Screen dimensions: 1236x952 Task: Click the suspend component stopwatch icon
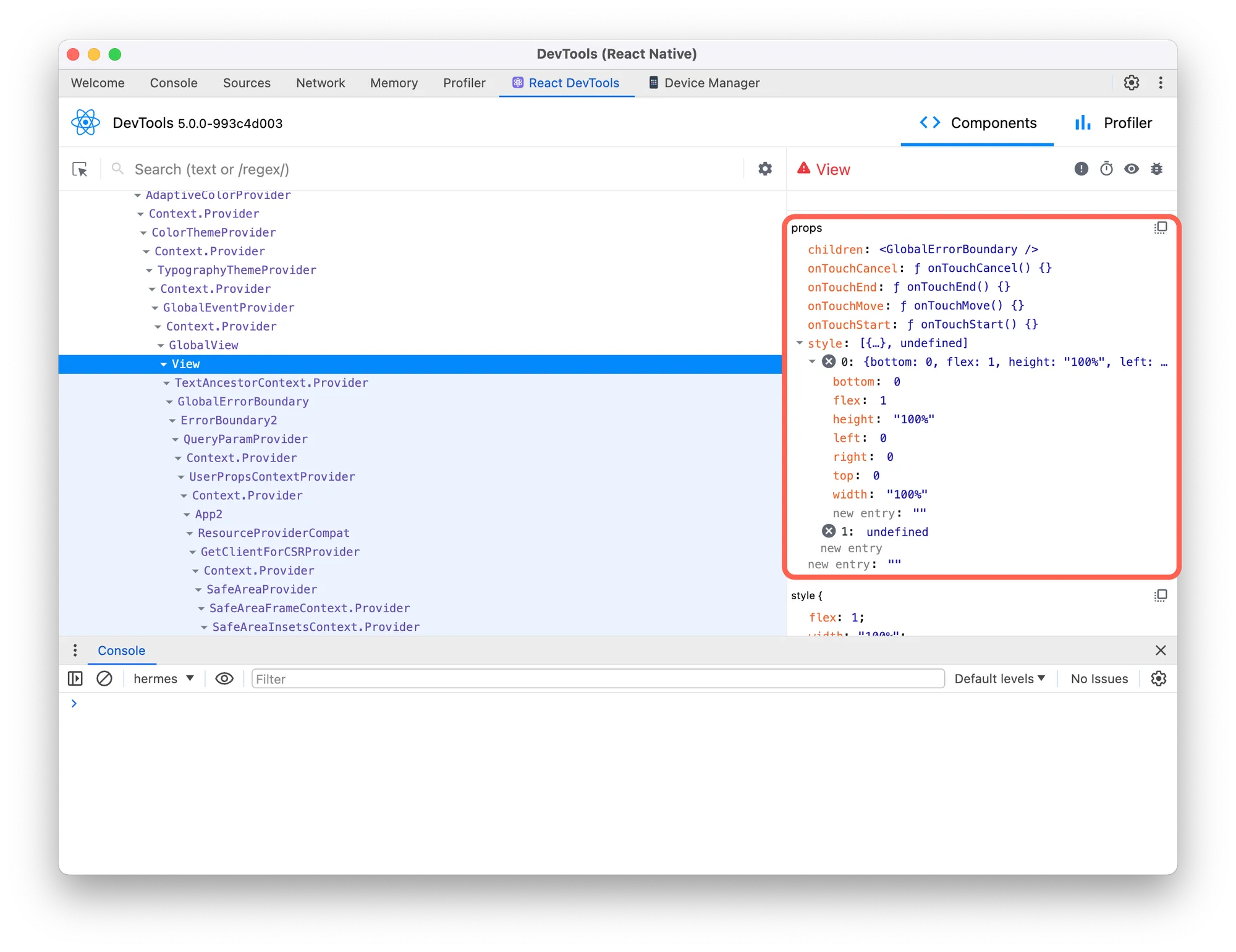tap(1106, 169)
